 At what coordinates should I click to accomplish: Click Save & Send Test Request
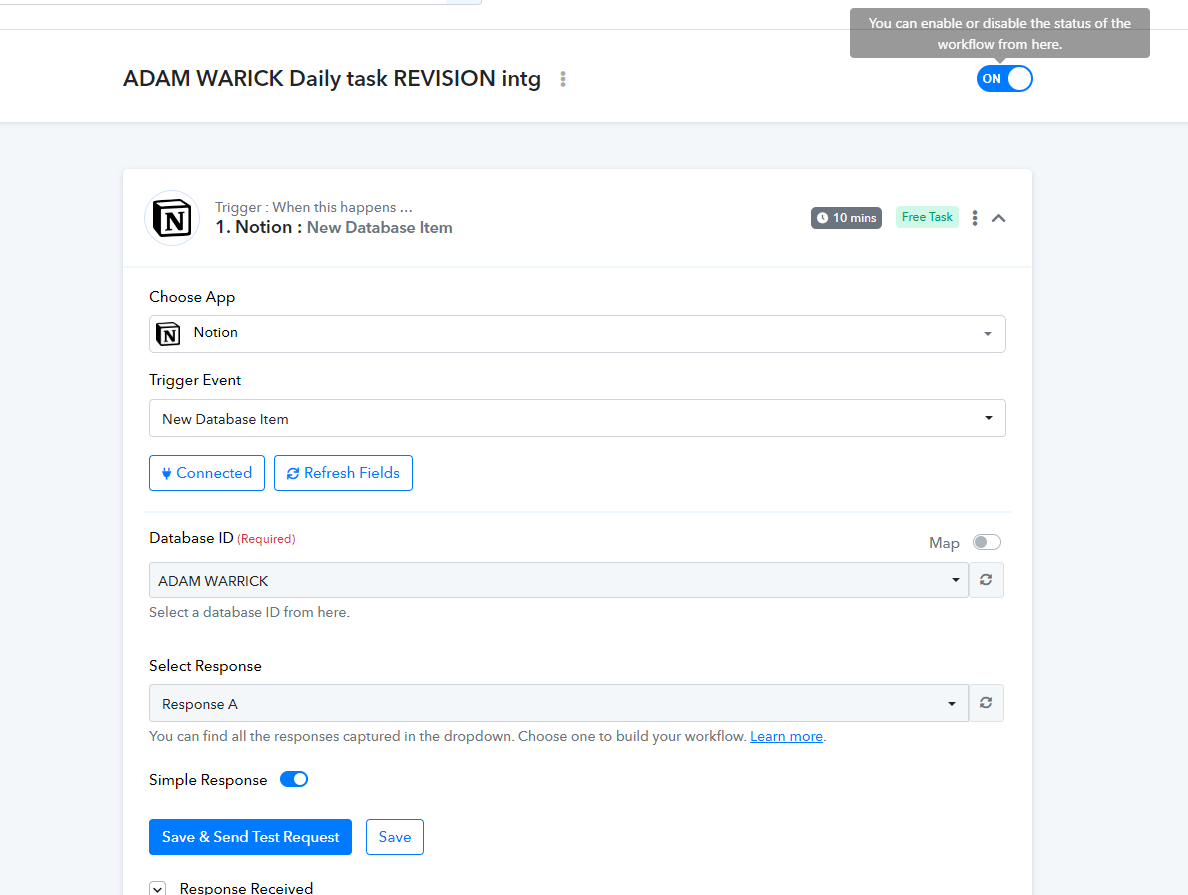click(x=250, y=837)
